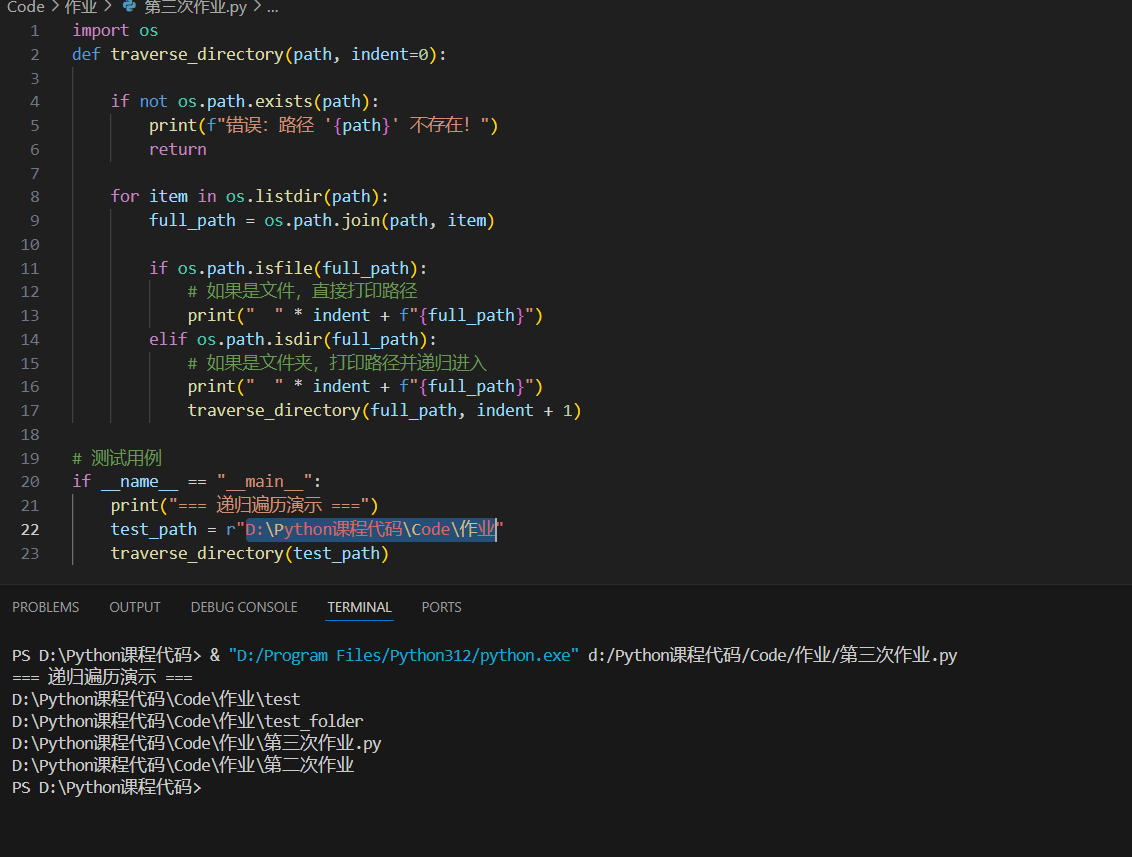Switch to the PROBLEMS panel tab
The height and width of the screenshot is (857, 1132).
[x=45, y=607]
